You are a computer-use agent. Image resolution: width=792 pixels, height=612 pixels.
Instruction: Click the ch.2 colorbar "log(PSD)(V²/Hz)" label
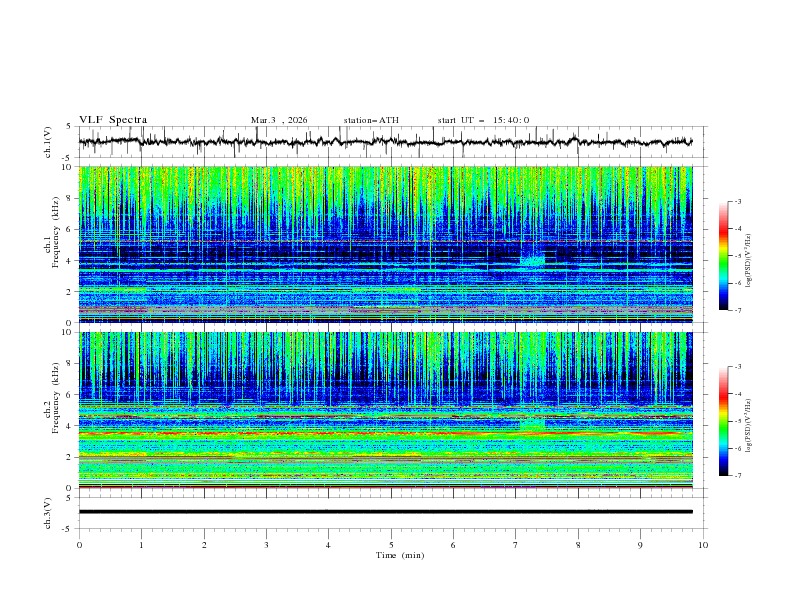pos(749,425)
